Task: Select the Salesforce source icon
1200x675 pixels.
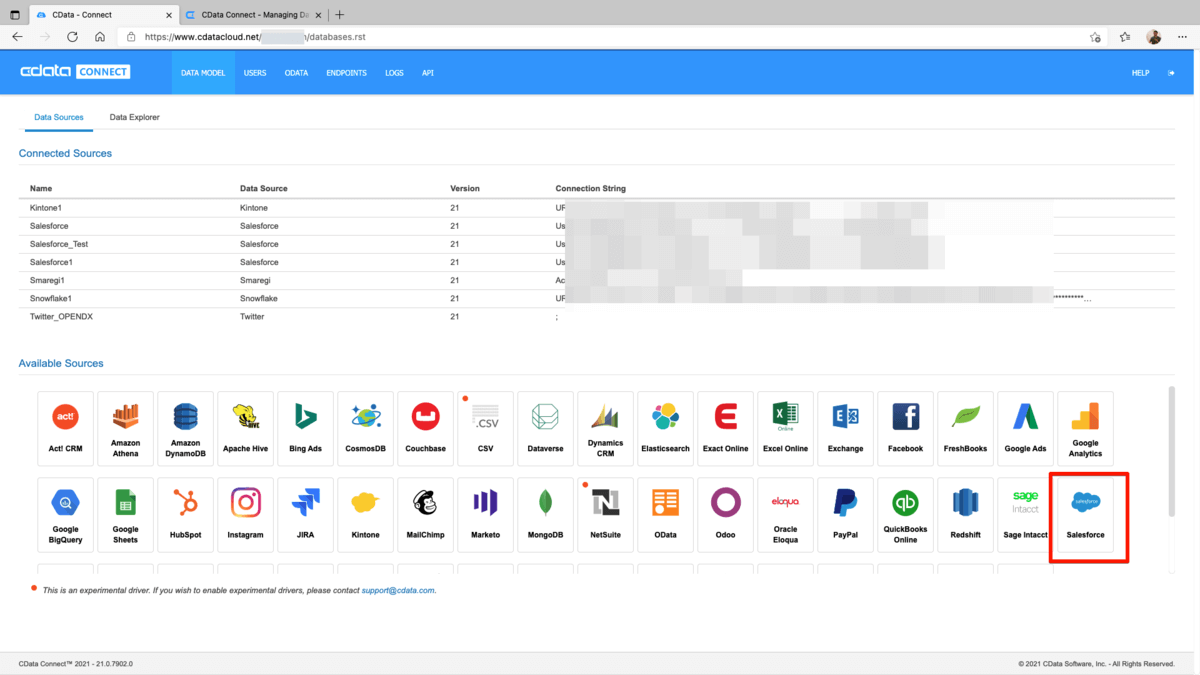Action: click(x=1085, y=514)
